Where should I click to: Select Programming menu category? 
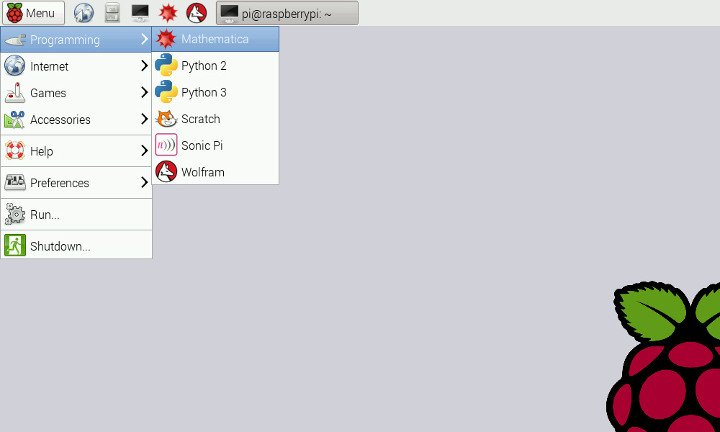(x=76, y=39)
